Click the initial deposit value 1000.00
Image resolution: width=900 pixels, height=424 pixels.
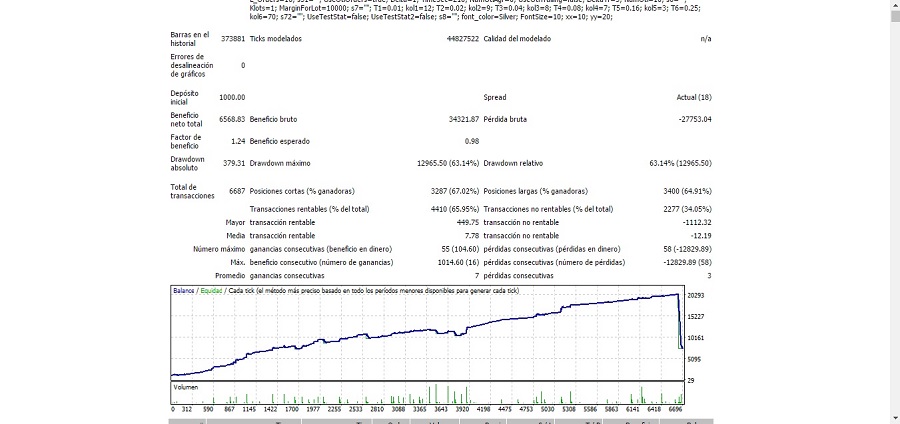click(x=232, y=97)
